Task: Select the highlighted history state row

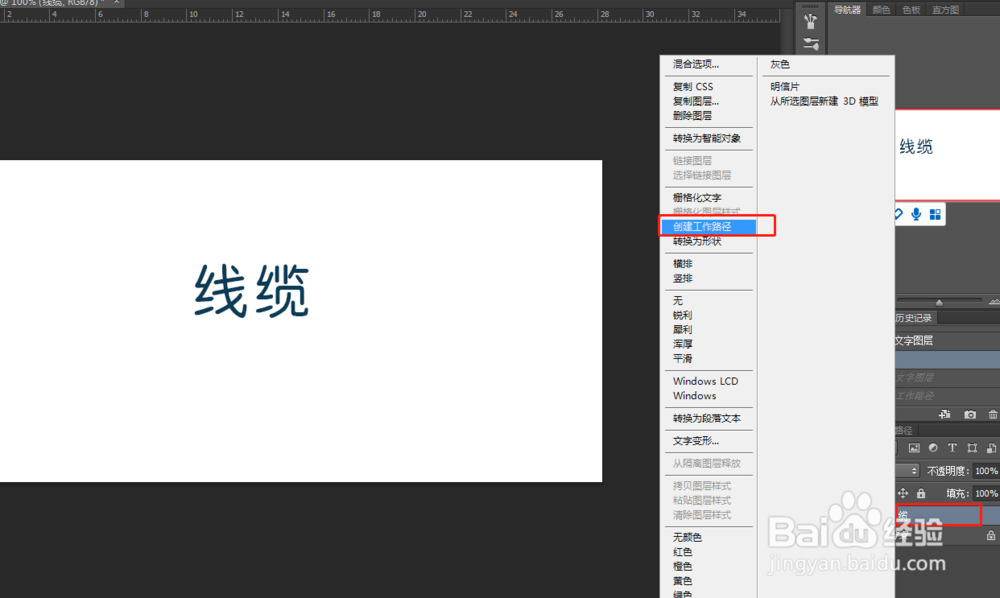Action: pos(947,360)
